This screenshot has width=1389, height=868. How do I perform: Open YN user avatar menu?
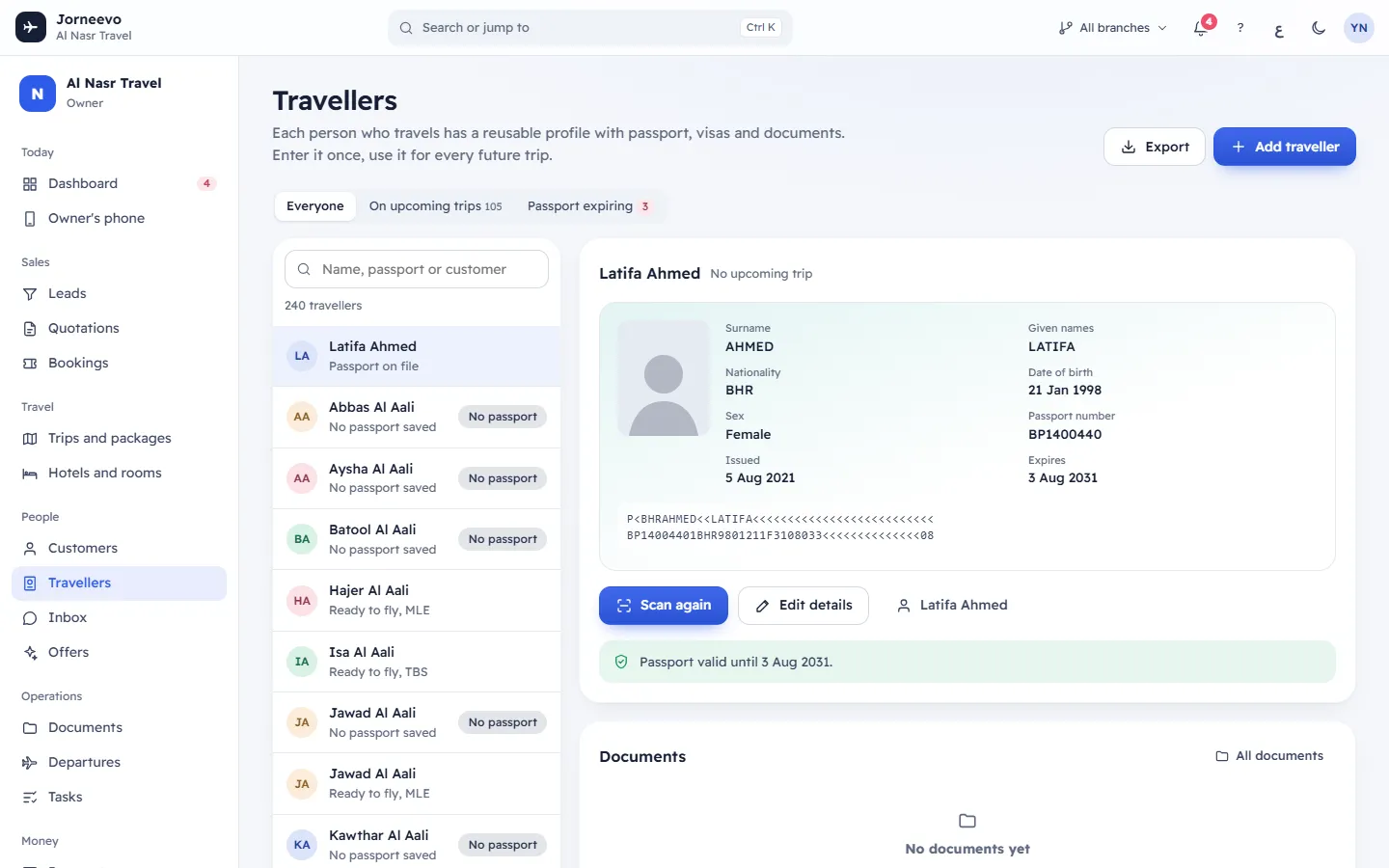click(1359, 28)
